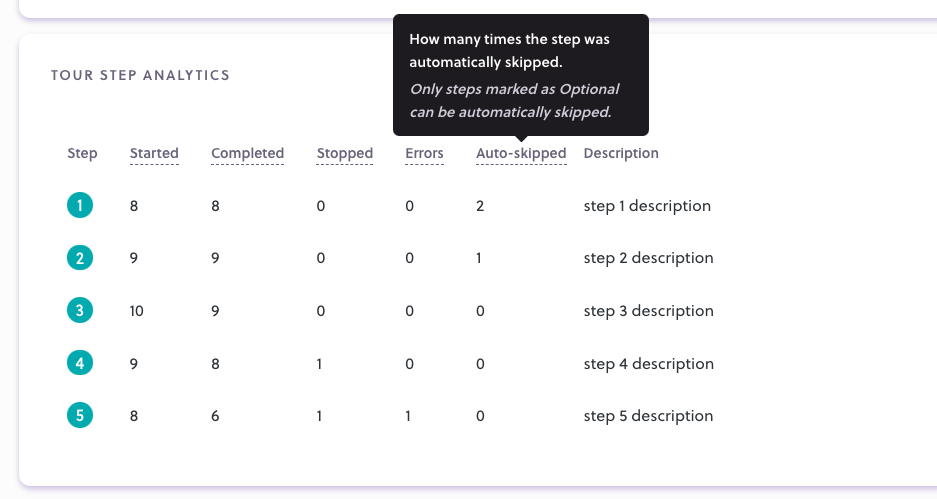Click the step 2 number badge
The image size is (937, 499).
[x=80, y=258]
